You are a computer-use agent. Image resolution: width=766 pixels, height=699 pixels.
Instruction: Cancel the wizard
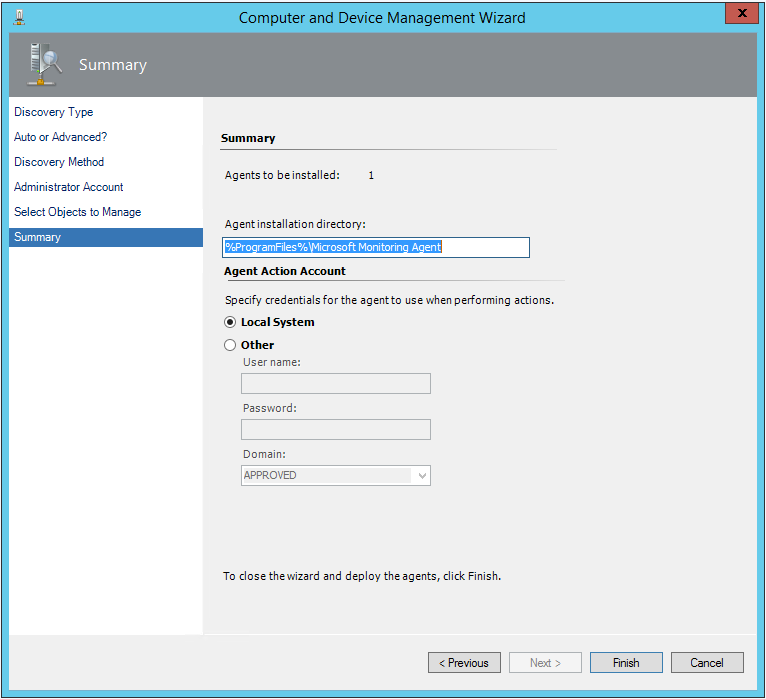(x=706, y=663)
